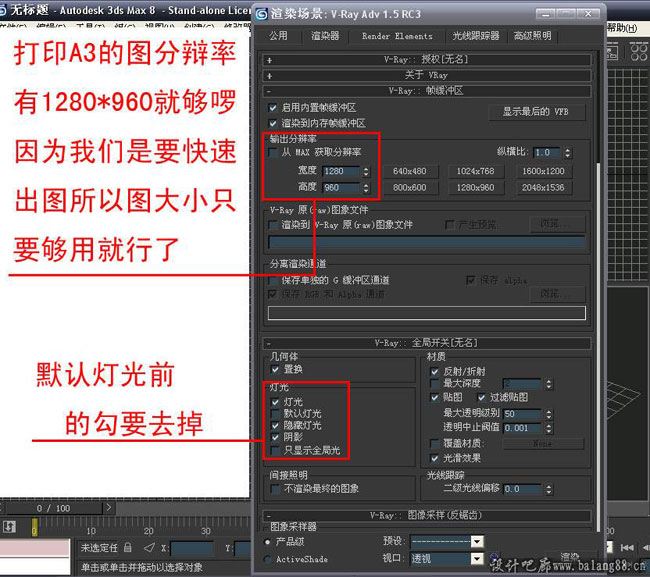Toggle the 隐藏灯光 hidden lights checkbox
This screenshot has height=577, width=650.
(x=275, y=425)
